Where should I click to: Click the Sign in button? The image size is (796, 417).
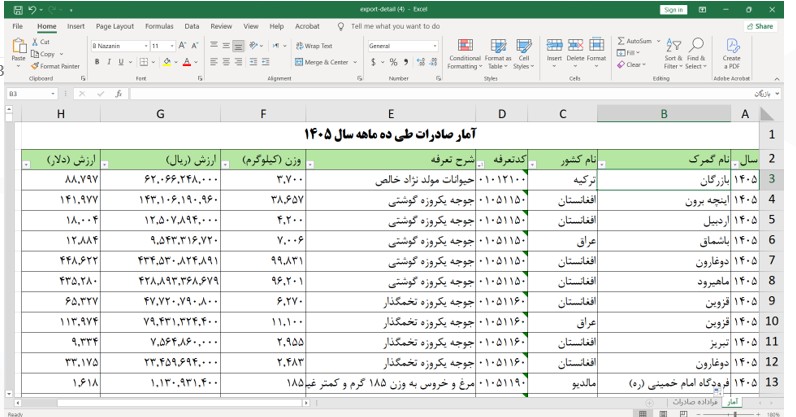coord(673,10)
